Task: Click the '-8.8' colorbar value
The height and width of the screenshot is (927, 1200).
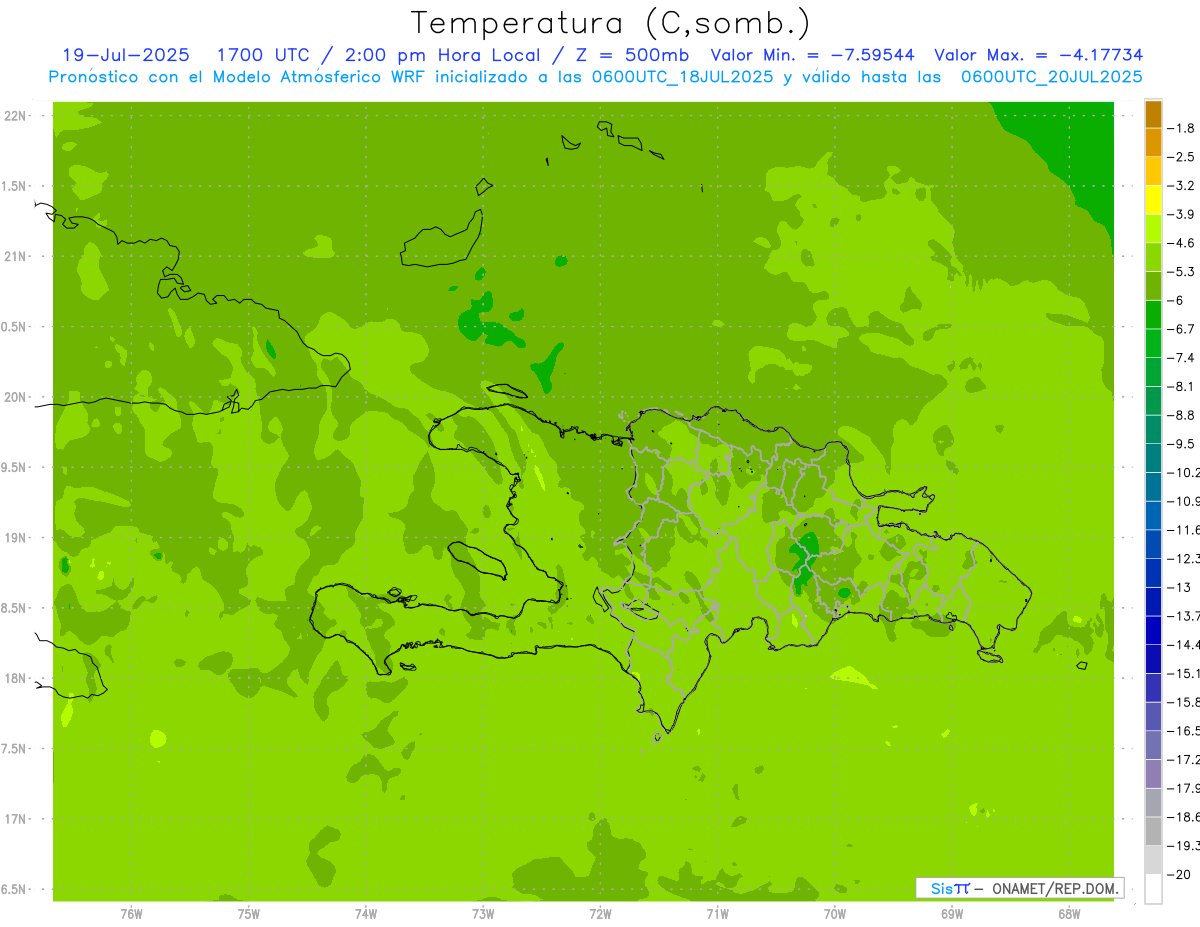Action: click(x=1183, y=415)
